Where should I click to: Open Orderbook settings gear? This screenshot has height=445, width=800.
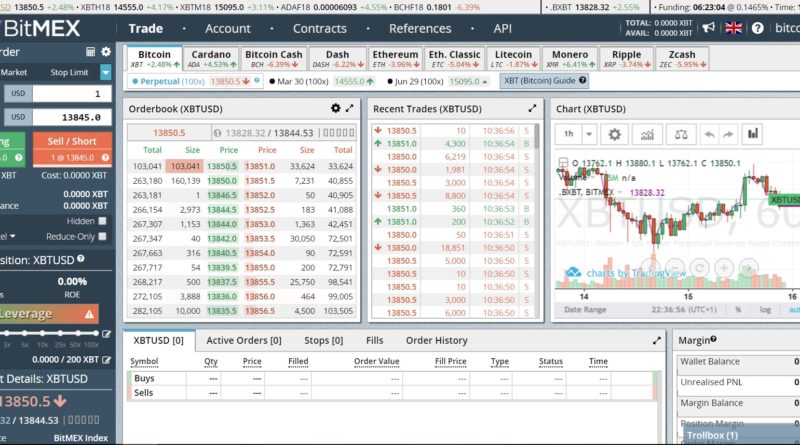point(335,108)
